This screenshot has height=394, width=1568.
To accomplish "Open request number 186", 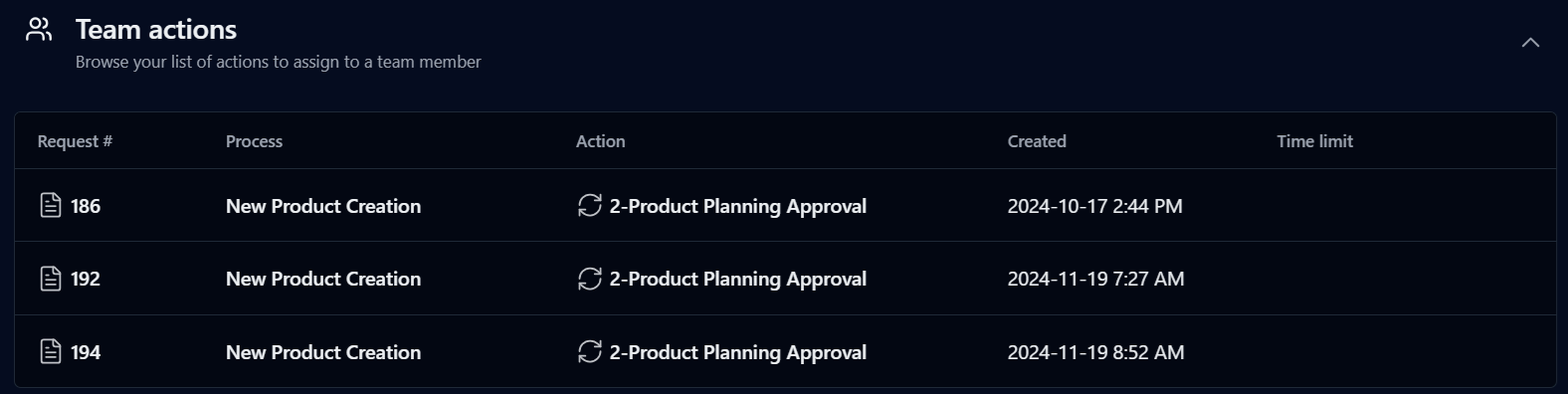I will pyautogui.click(x=86, y=206).
